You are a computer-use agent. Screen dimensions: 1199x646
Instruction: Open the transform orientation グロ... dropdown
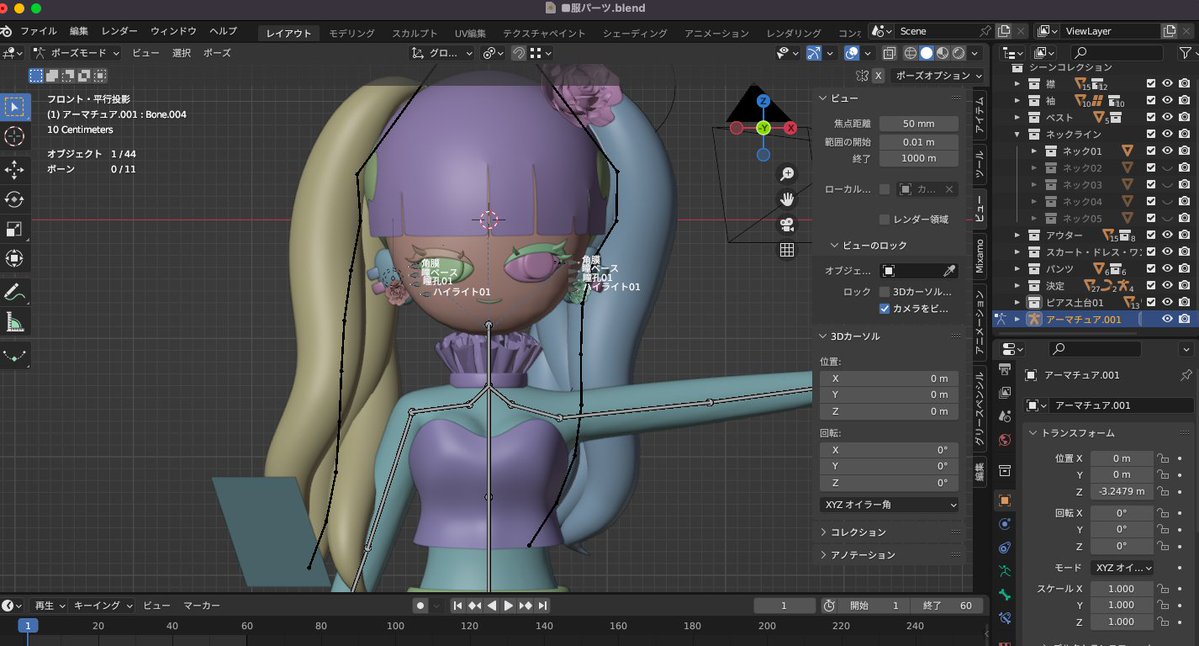tap(441, 53)
